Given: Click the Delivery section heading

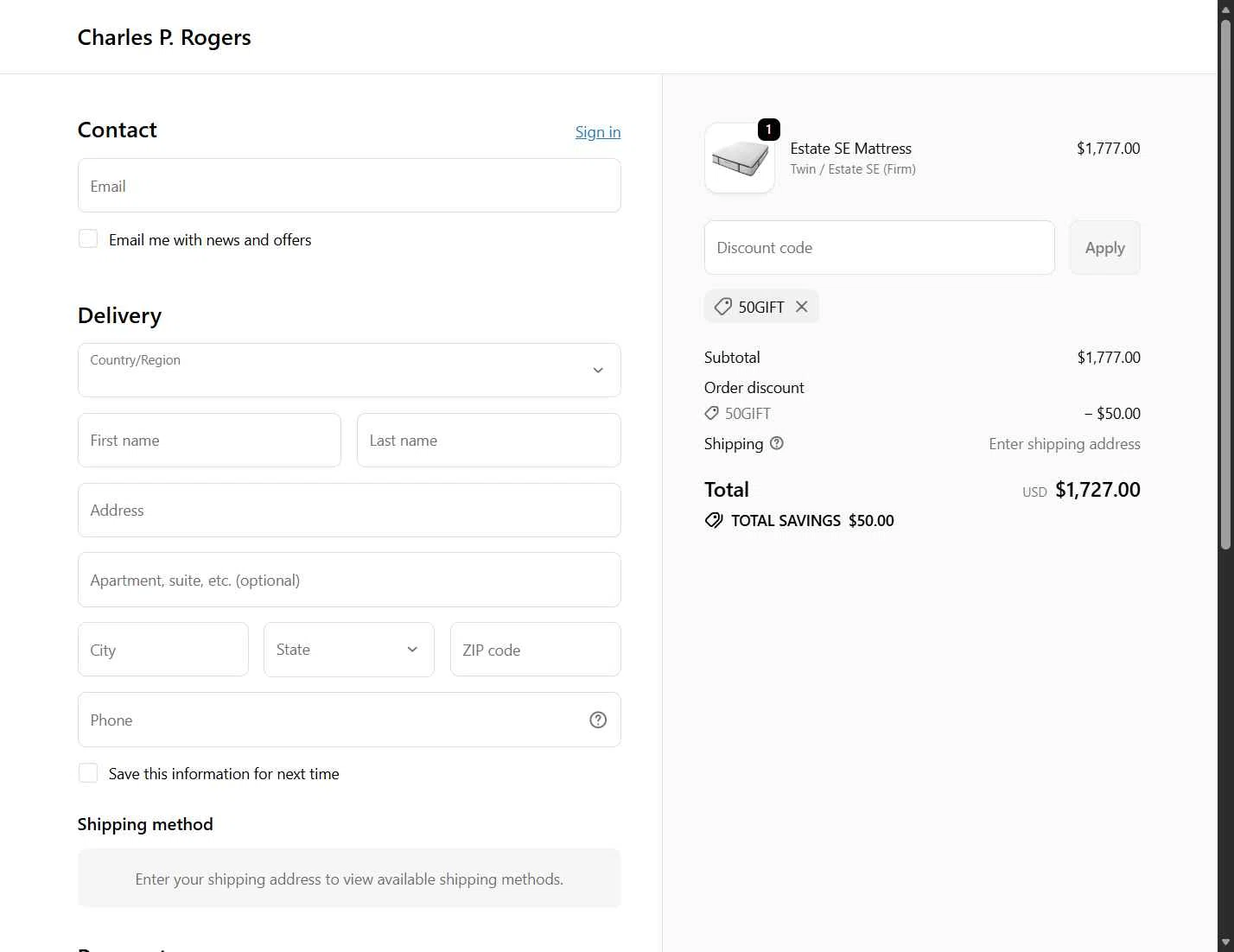Looking at the screenshot, I should point(119,315).
